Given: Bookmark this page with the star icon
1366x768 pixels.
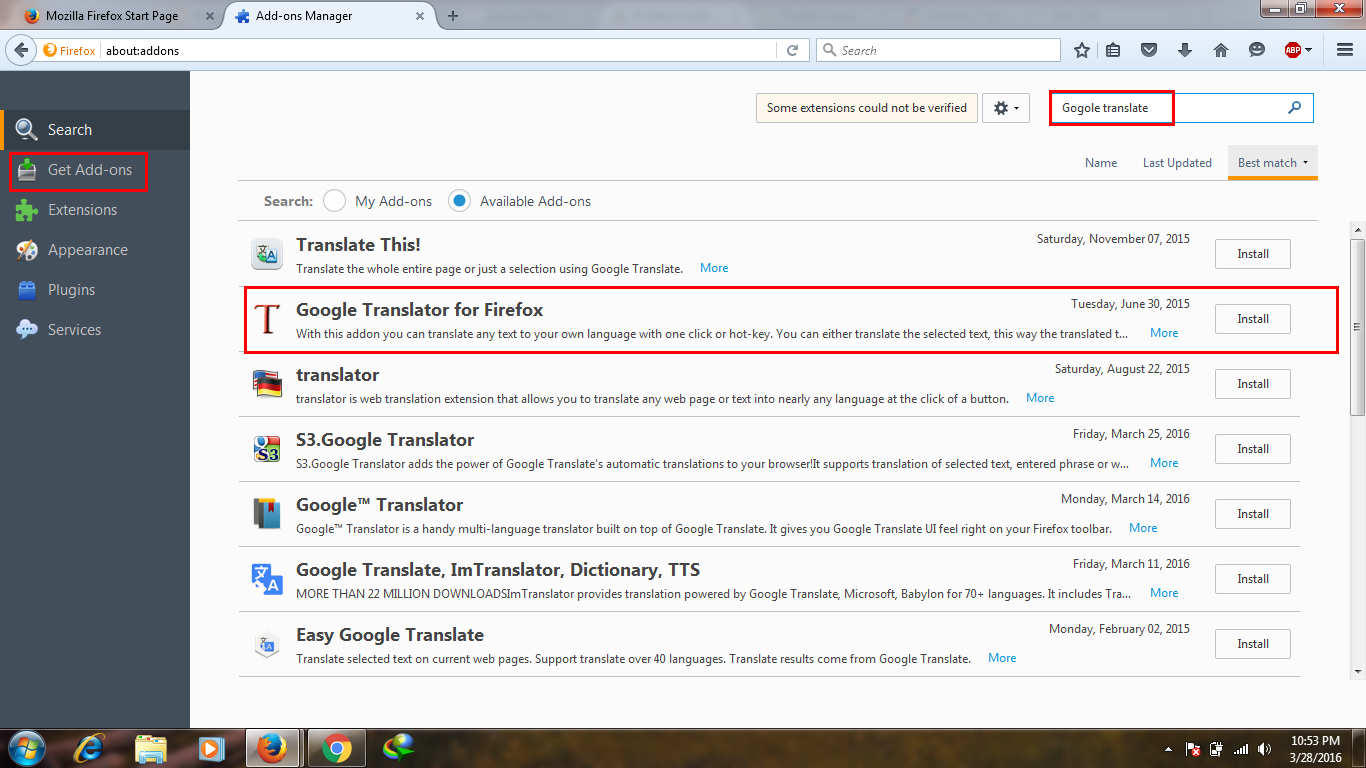Looking at the screenshot, I should click(1081, 50).
